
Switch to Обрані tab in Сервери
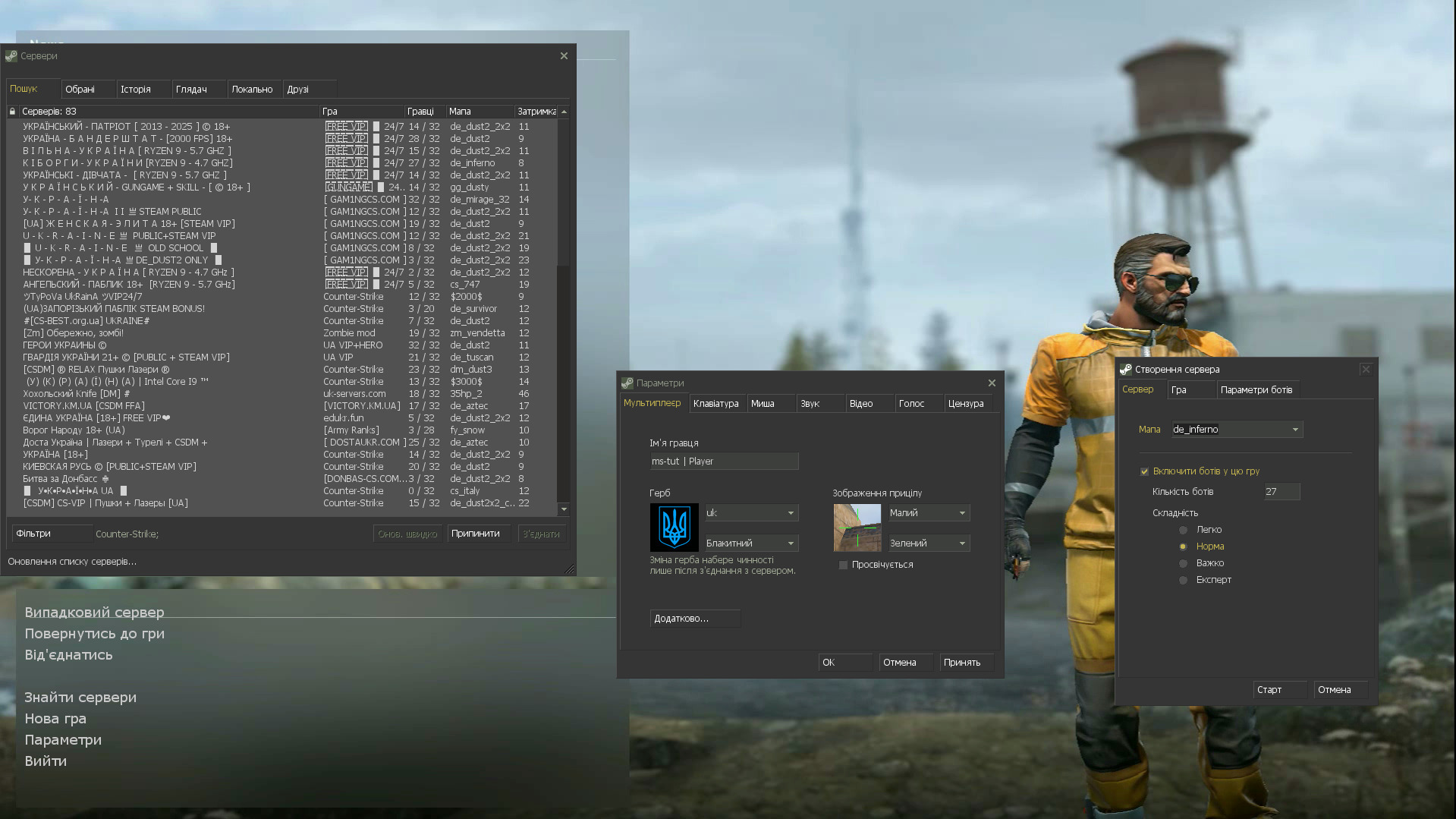tap(88, 90)
